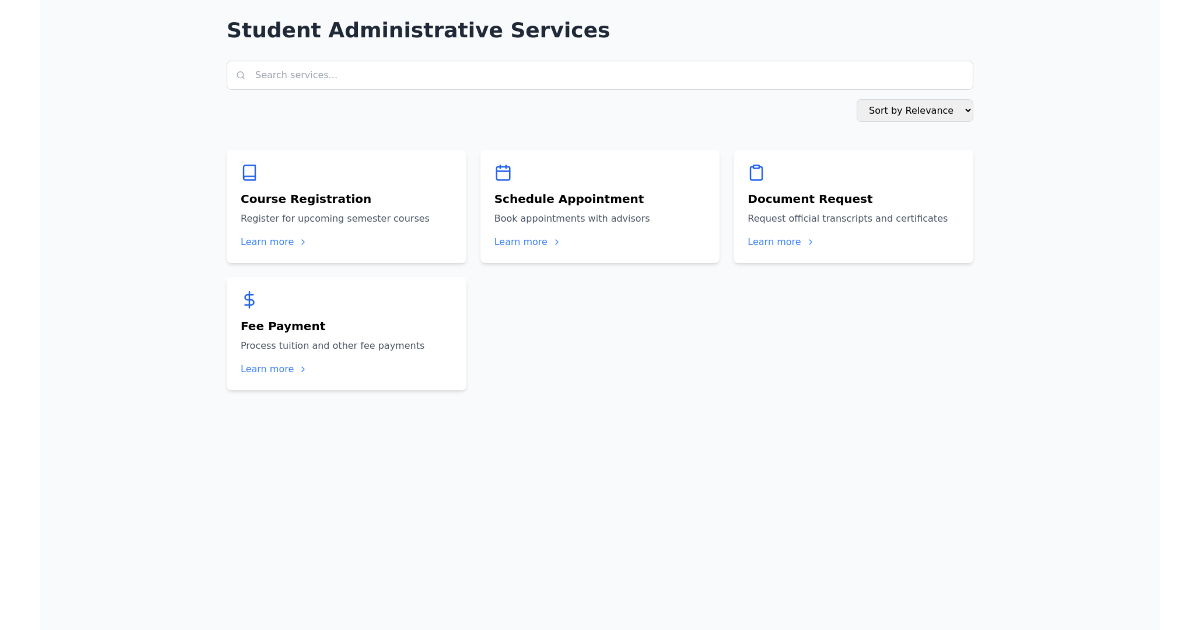Viewport: 1200px width, 630px height.
Task: Click the magnifying glass search icon
Action: click(x=241, y=75)
